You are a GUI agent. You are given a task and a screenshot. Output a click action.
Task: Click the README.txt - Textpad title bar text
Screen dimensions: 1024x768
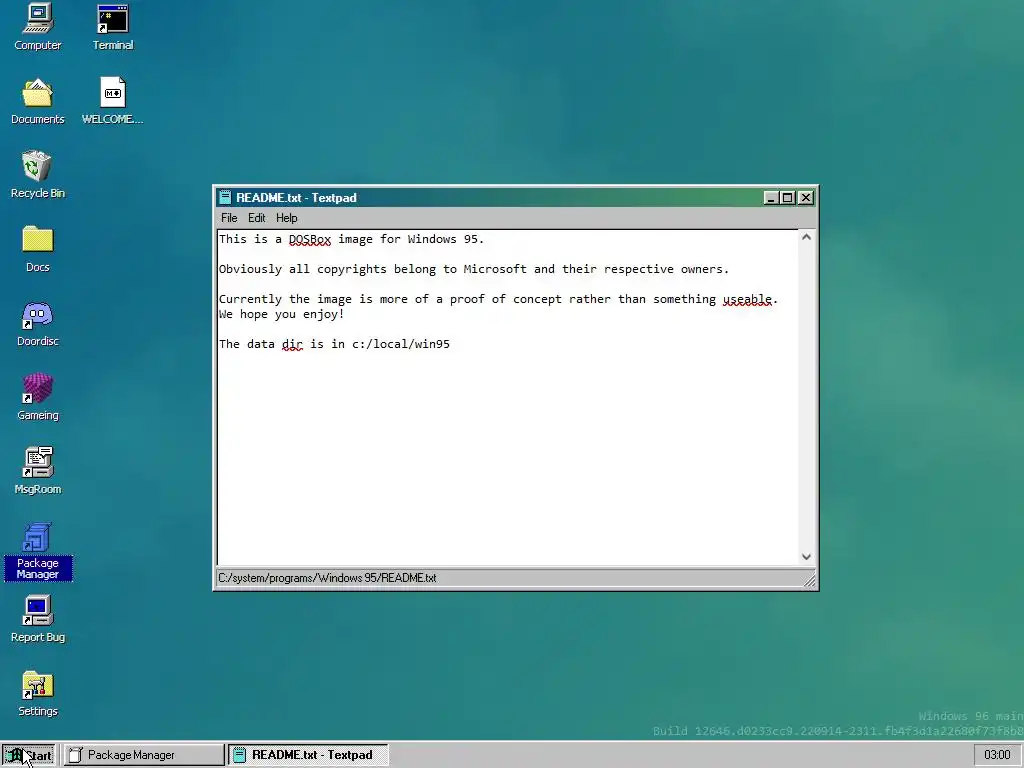tap(296, 198)
